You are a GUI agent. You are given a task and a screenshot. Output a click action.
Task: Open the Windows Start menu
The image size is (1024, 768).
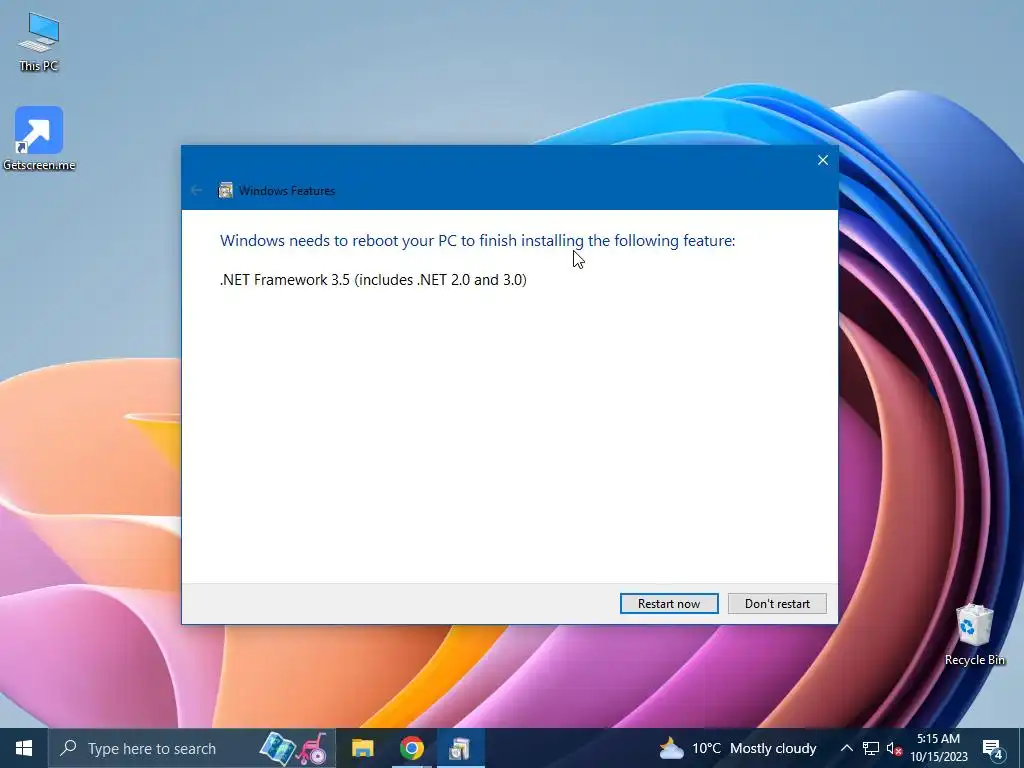coord(24,748)
